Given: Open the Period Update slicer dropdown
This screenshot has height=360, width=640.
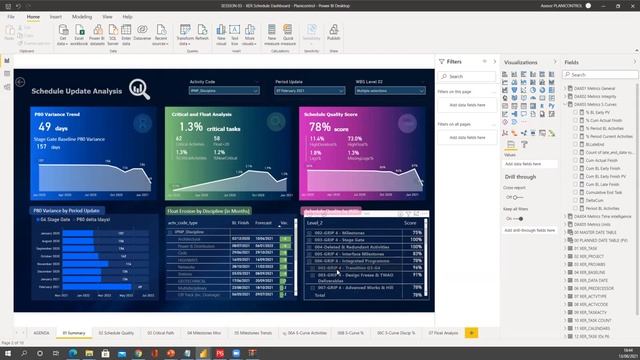Looking at the screenshot, I should [x=309, y=91].
